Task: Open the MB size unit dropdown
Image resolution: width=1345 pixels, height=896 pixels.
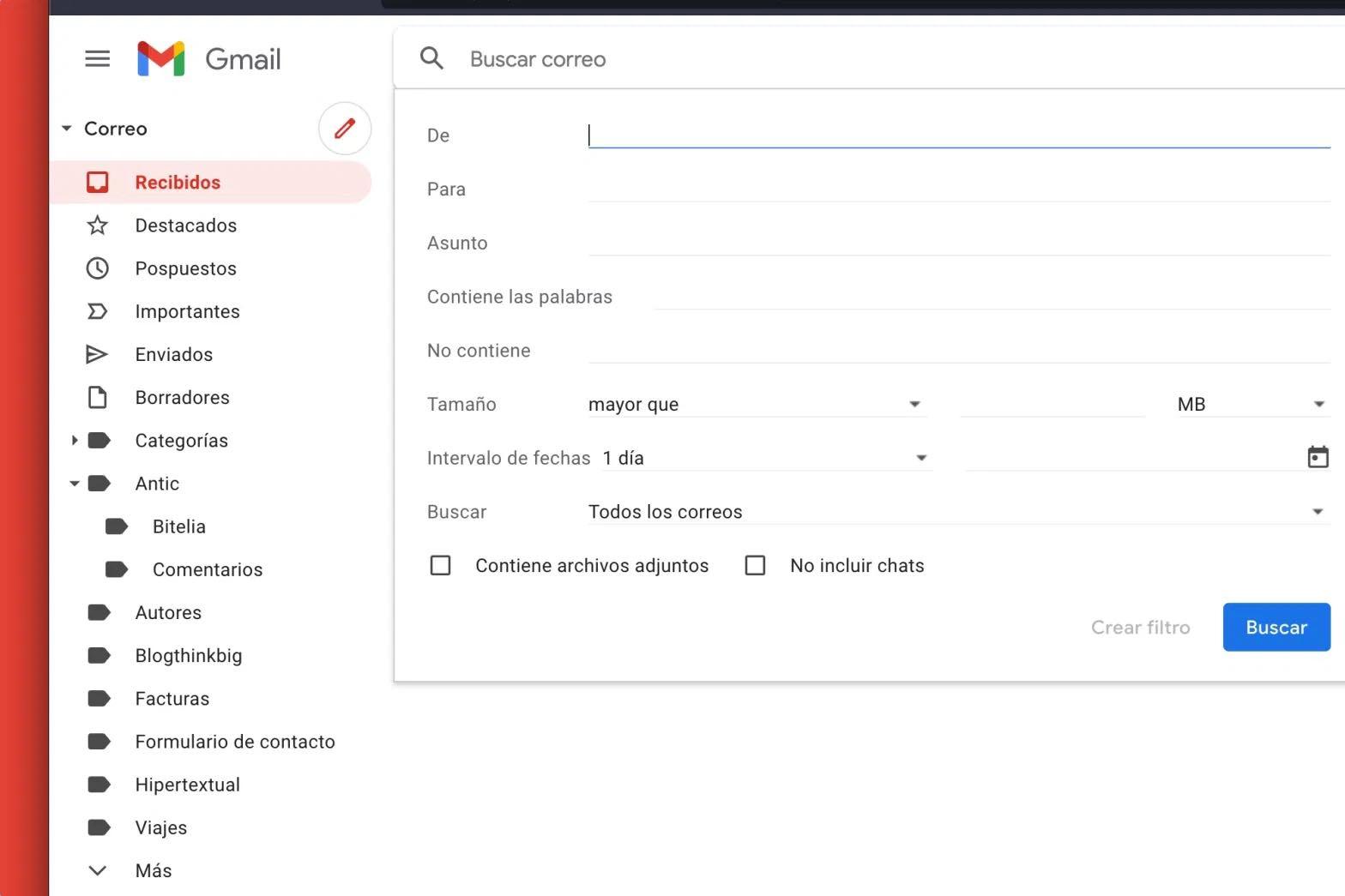Action: (x=1251, y=404)
